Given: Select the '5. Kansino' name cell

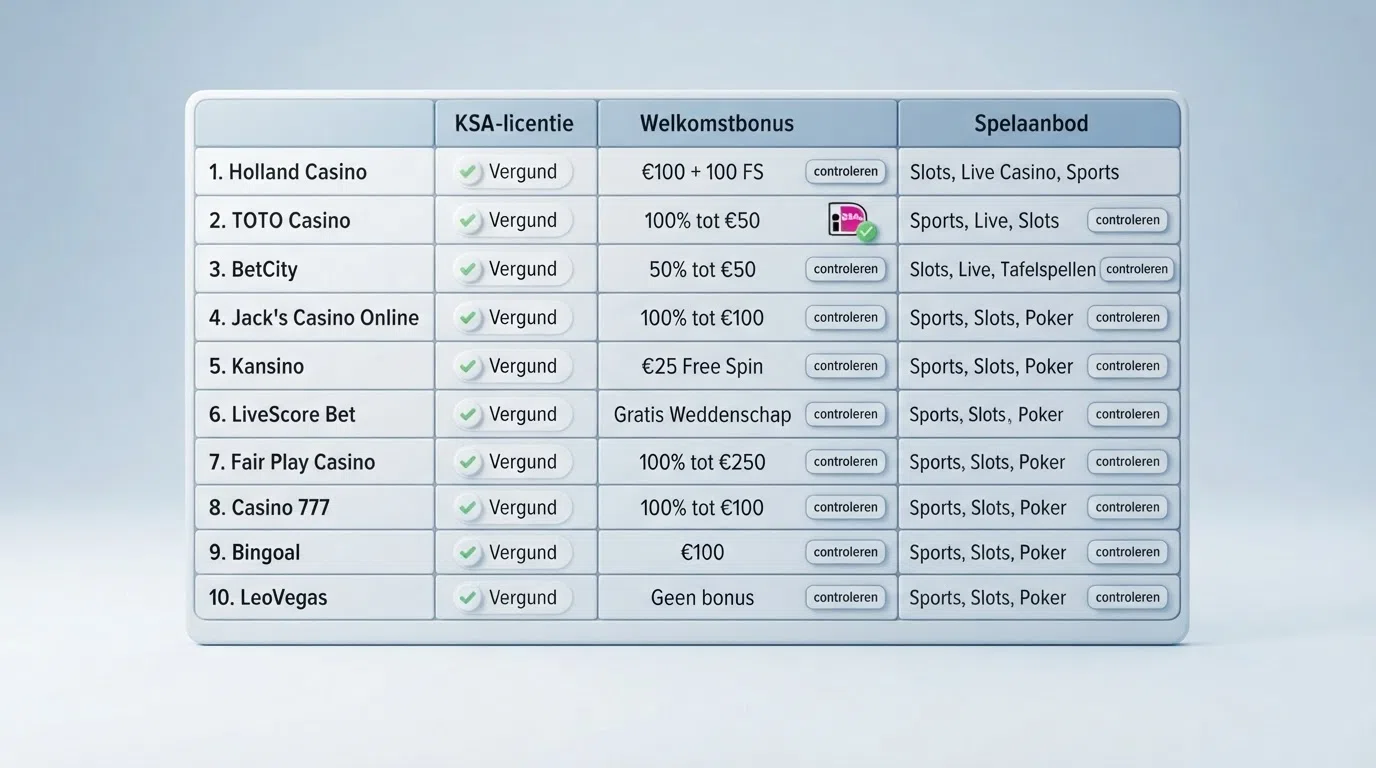Looking at the screenshot, I should pyautogui.click(x=314, y=366).
